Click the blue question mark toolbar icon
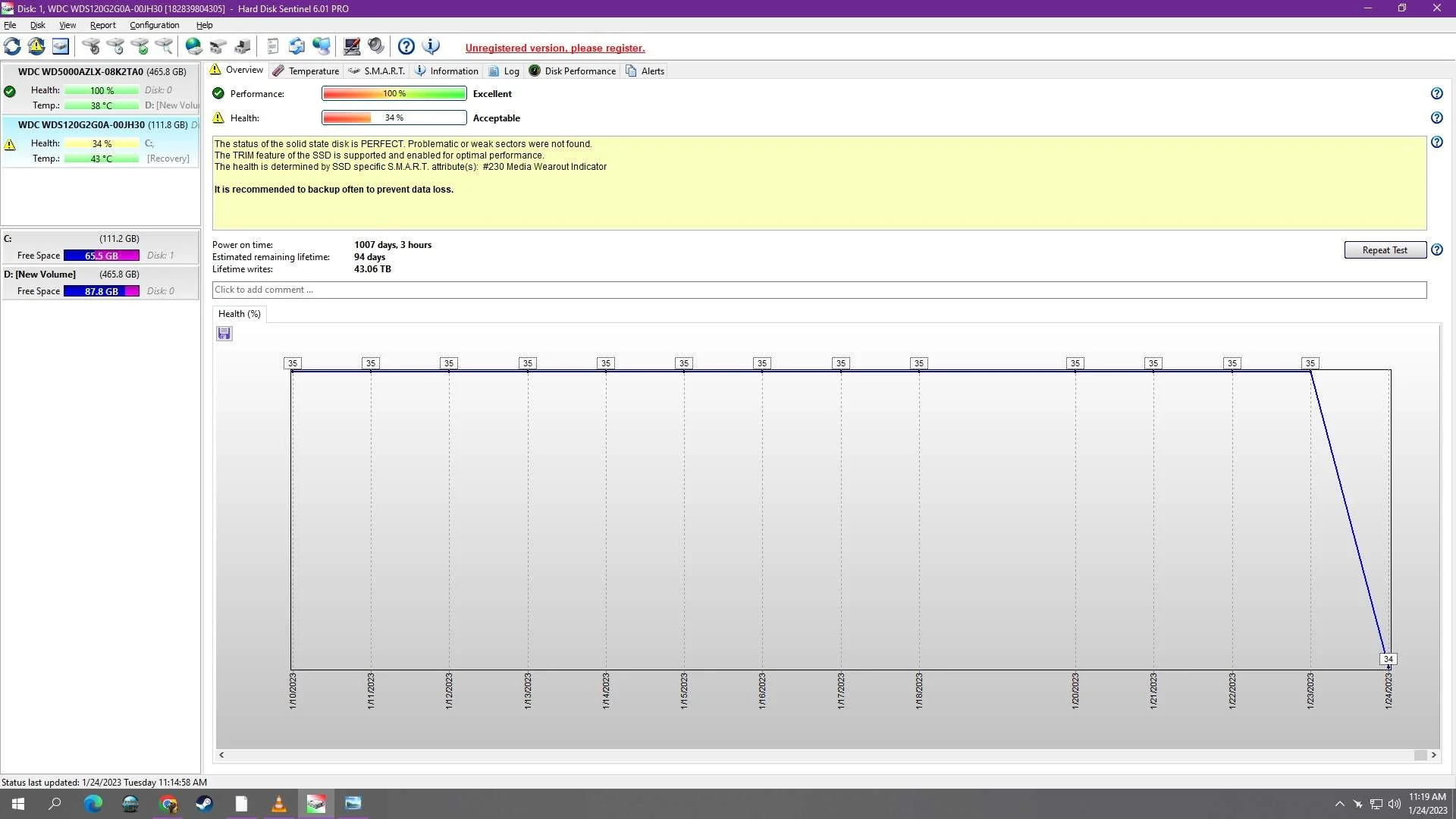Image resolution: width=1456 pixels, height=819 pixels. click(406, 47)
